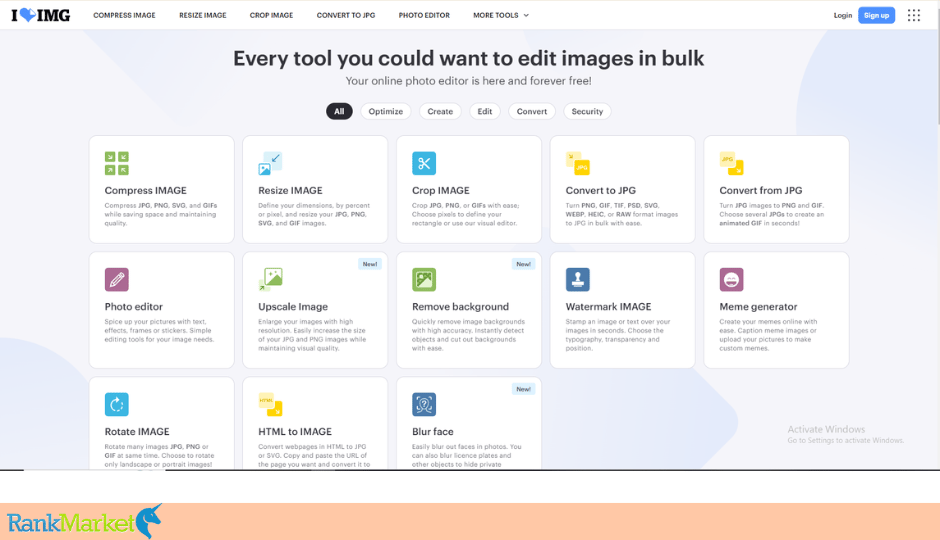Click the Blur face icon
Image resolution: width=940 pixels, height=540 pixels.
click(424, 405)
